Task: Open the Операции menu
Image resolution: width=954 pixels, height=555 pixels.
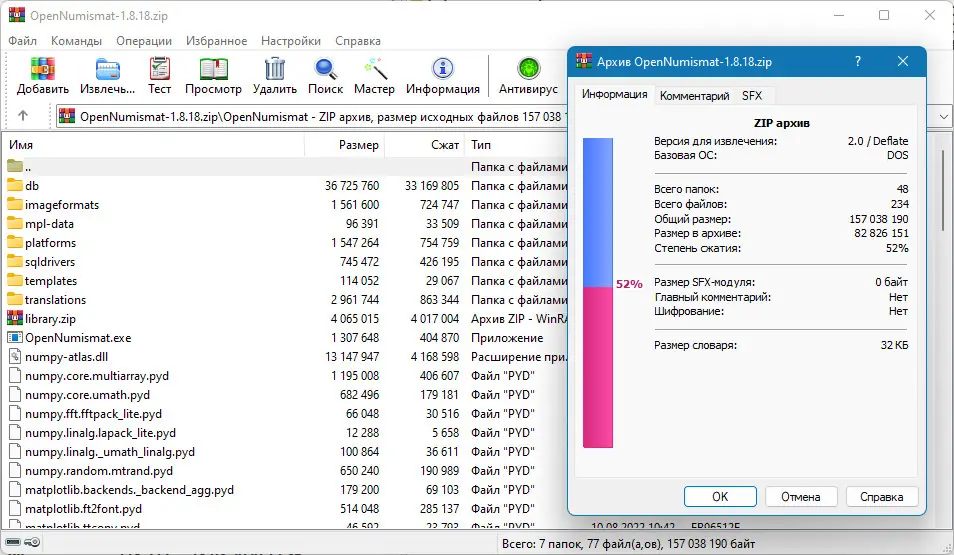Action: [144, 41]
